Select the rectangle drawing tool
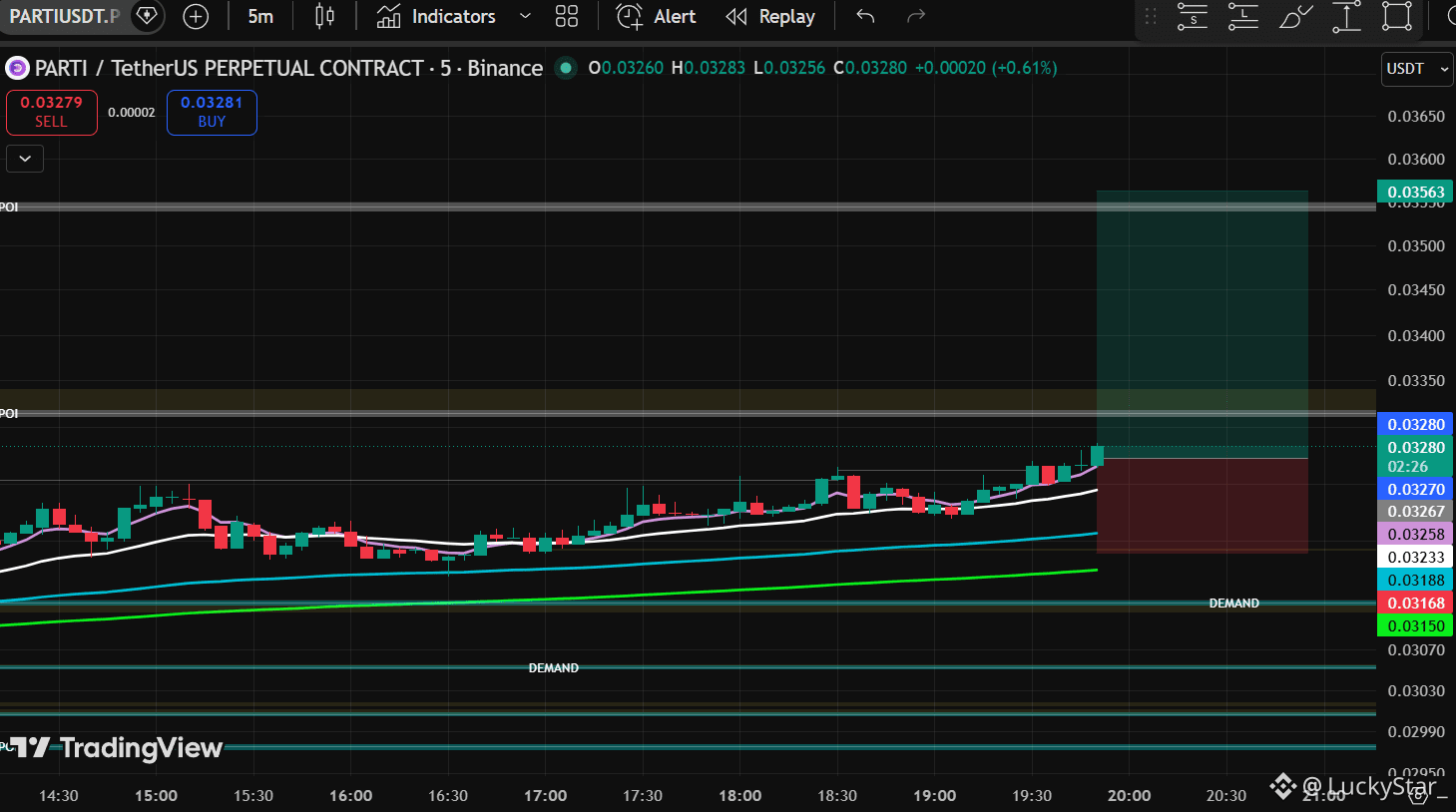 [1397, 16]
